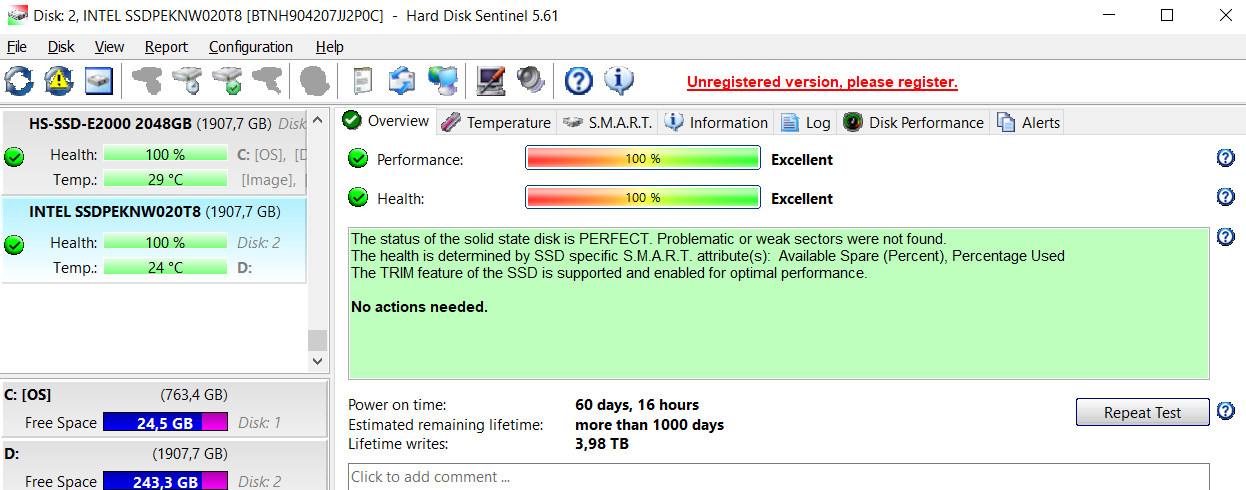Click help icon beside Repeat Test button
The width and height of the screenshot is (1246, 490).
pos(1226,410)
